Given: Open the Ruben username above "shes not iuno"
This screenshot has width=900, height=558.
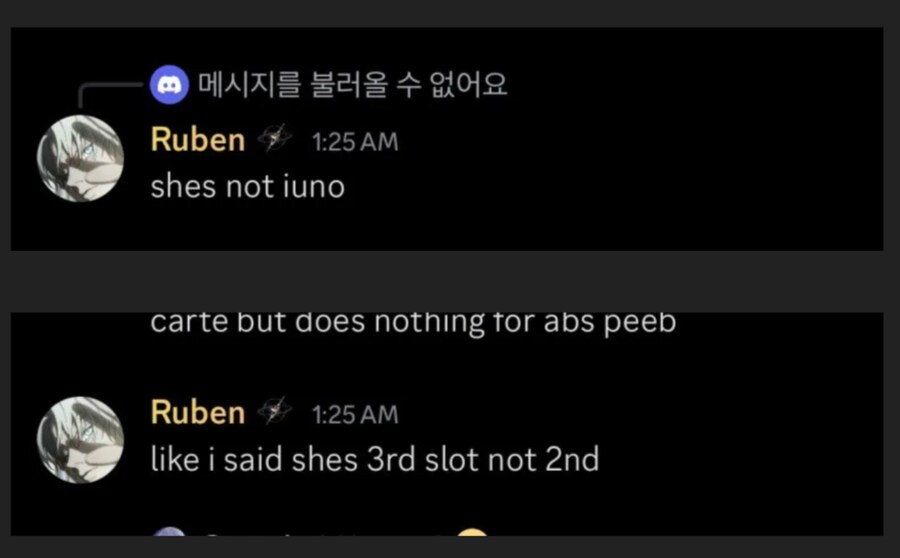Looking at the screenshot, I should 197,140.
